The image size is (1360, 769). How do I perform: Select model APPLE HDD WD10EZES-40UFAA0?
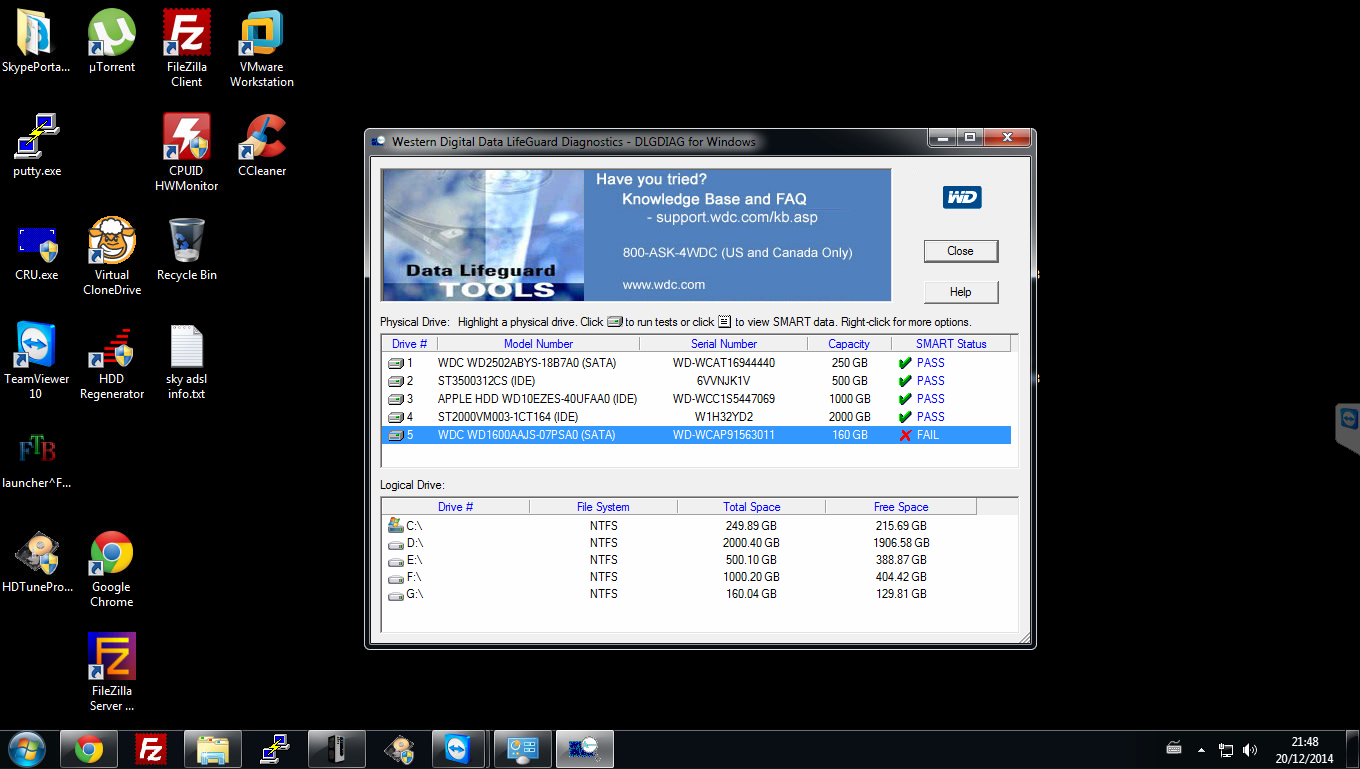click(538, 399)
